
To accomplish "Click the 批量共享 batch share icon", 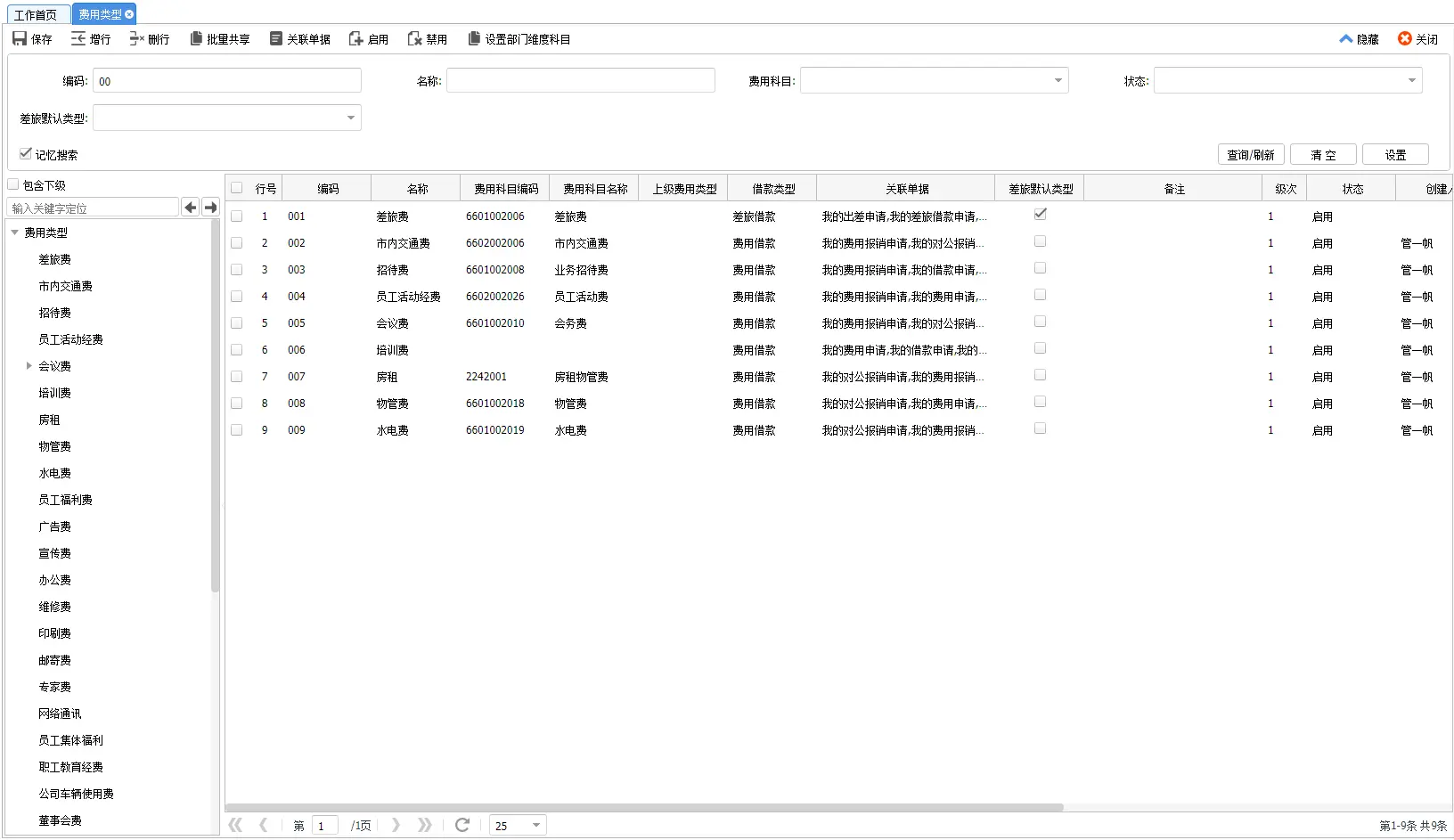I will point(196,38).
